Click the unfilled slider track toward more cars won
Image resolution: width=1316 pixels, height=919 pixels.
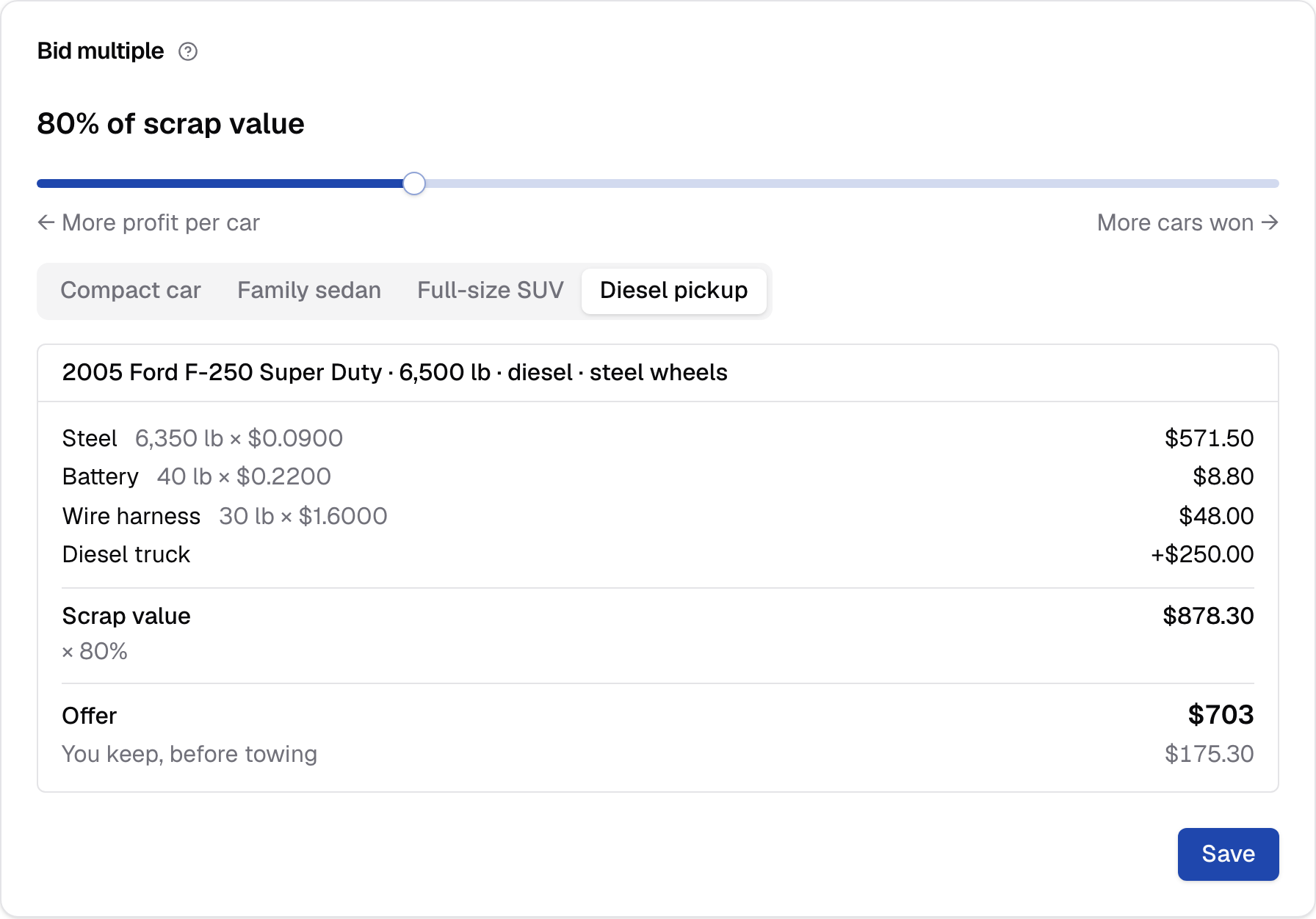click(852, 184)
